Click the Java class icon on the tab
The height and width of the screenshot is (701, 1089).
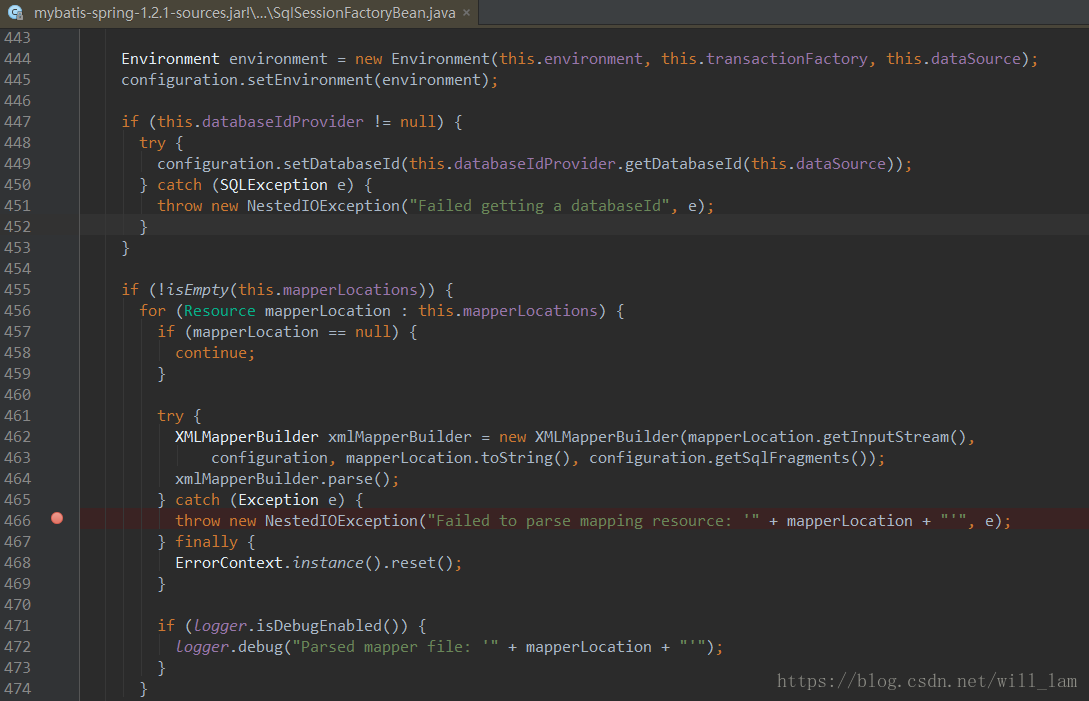15,13
